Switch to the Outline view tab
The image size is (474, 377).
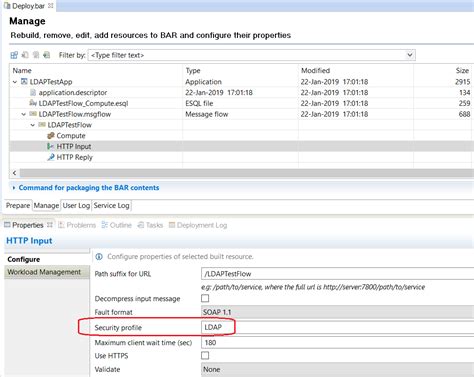116,225
